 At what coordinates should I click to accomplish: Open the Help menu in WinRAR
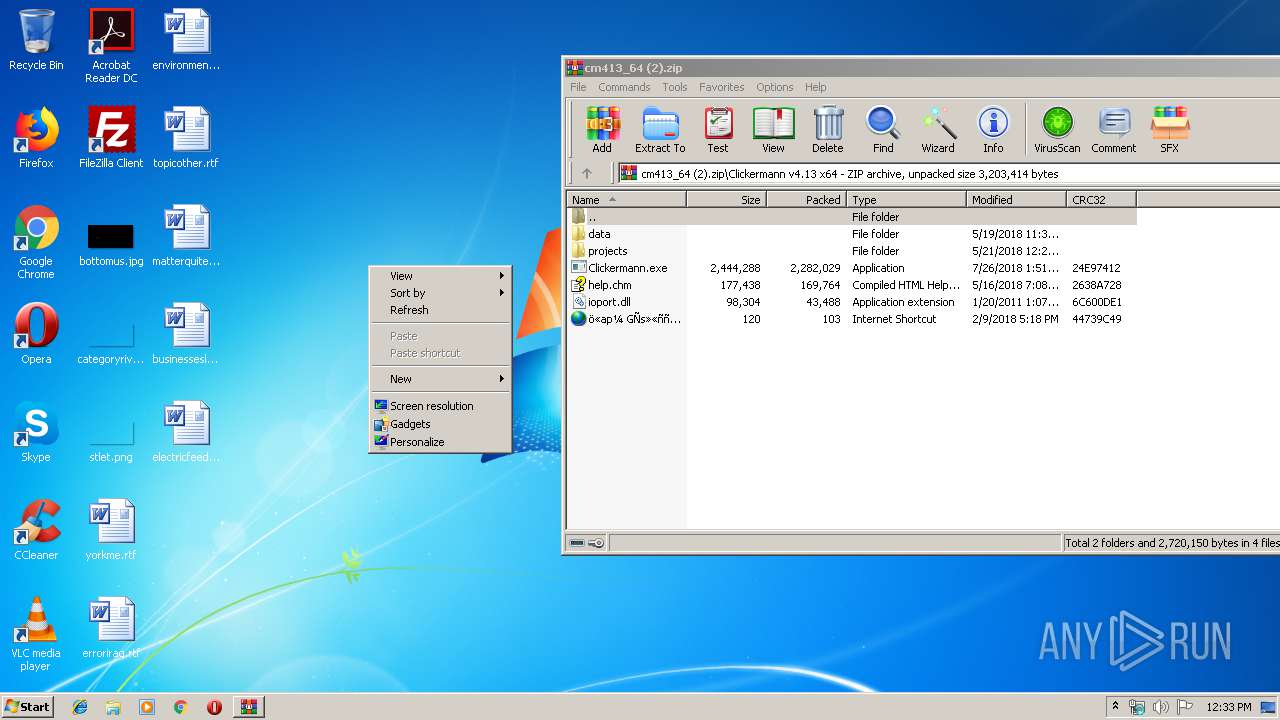(816, 87)
